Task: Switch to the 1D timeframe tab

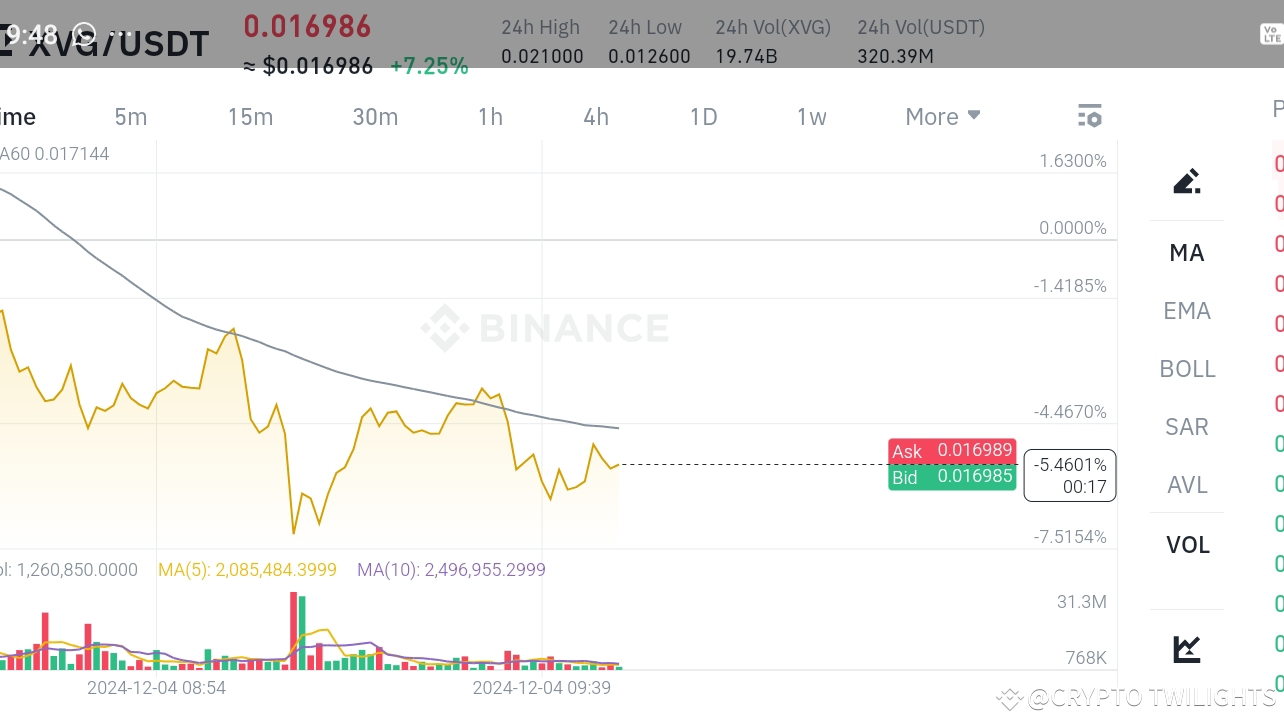Action: pos(703,116)
